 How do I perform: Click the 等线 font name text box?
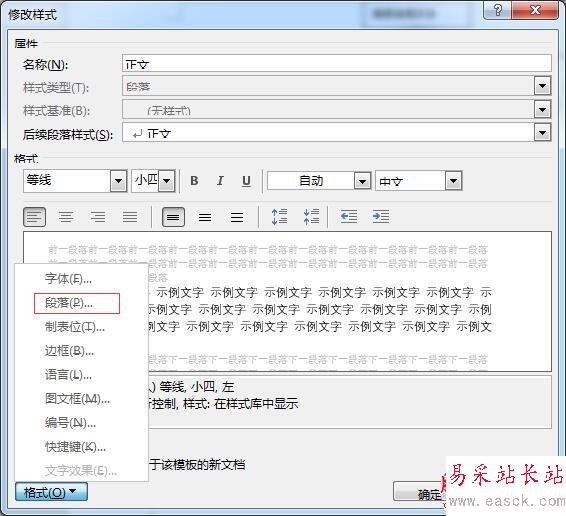point(67,181)
